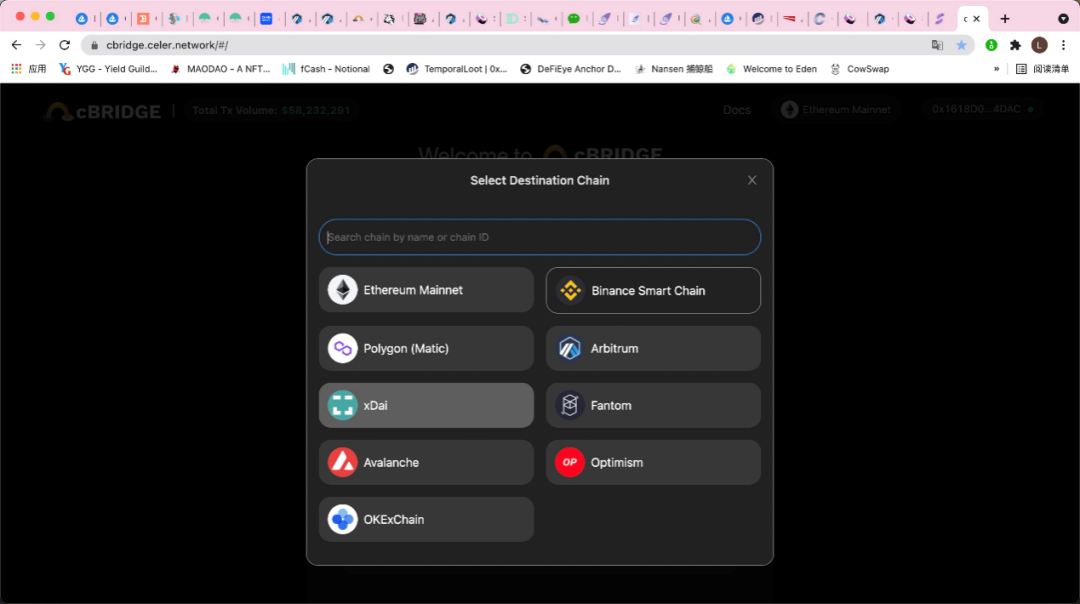Open Chrome's three-dot menu
The width and height of the screenshot is (1080, 604).
1063,45
